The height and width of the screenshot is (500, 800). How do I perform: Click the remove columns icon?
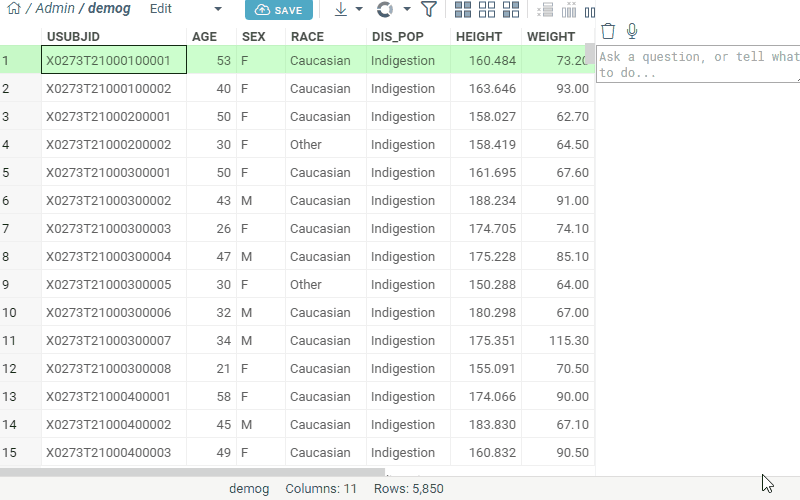point(568,10)
